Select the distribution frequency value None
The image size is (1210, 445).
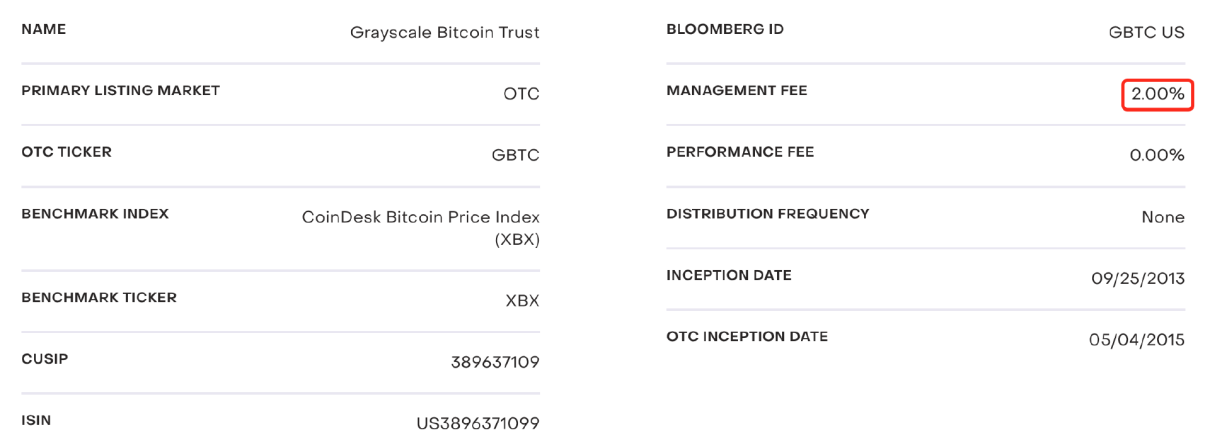click(x=1163, y=217)
